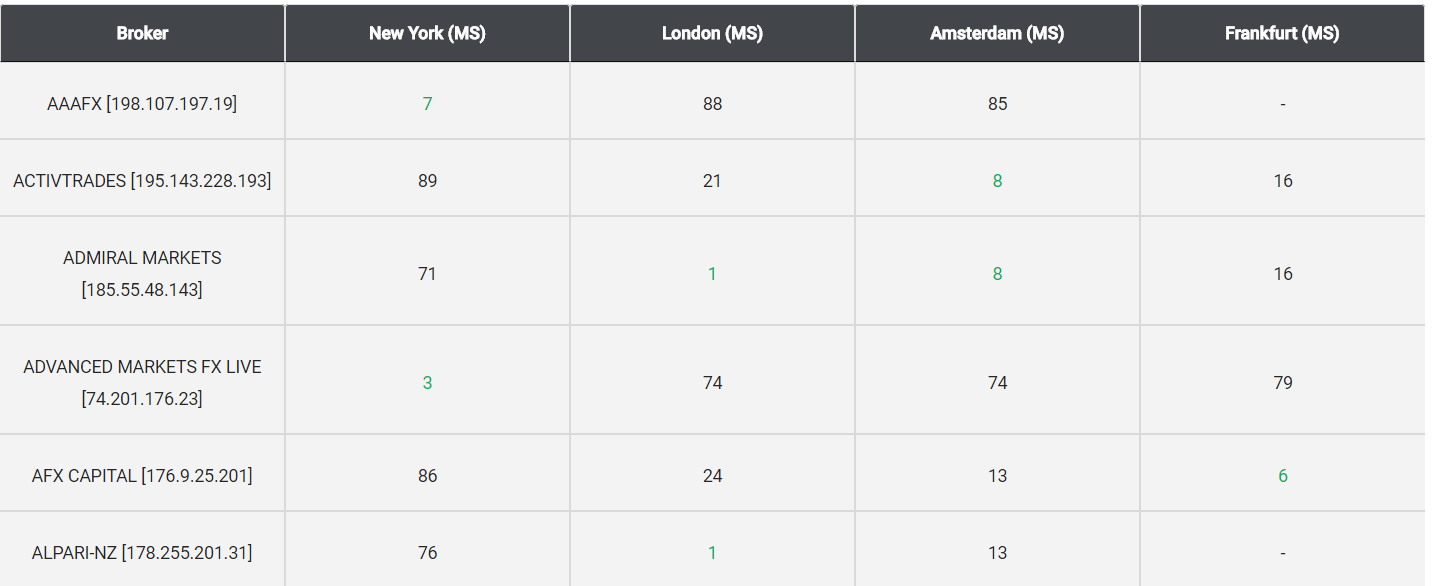Screen dimensions: 1432x586
Task: Click the London (MS) column header
Action: [712, 33]
